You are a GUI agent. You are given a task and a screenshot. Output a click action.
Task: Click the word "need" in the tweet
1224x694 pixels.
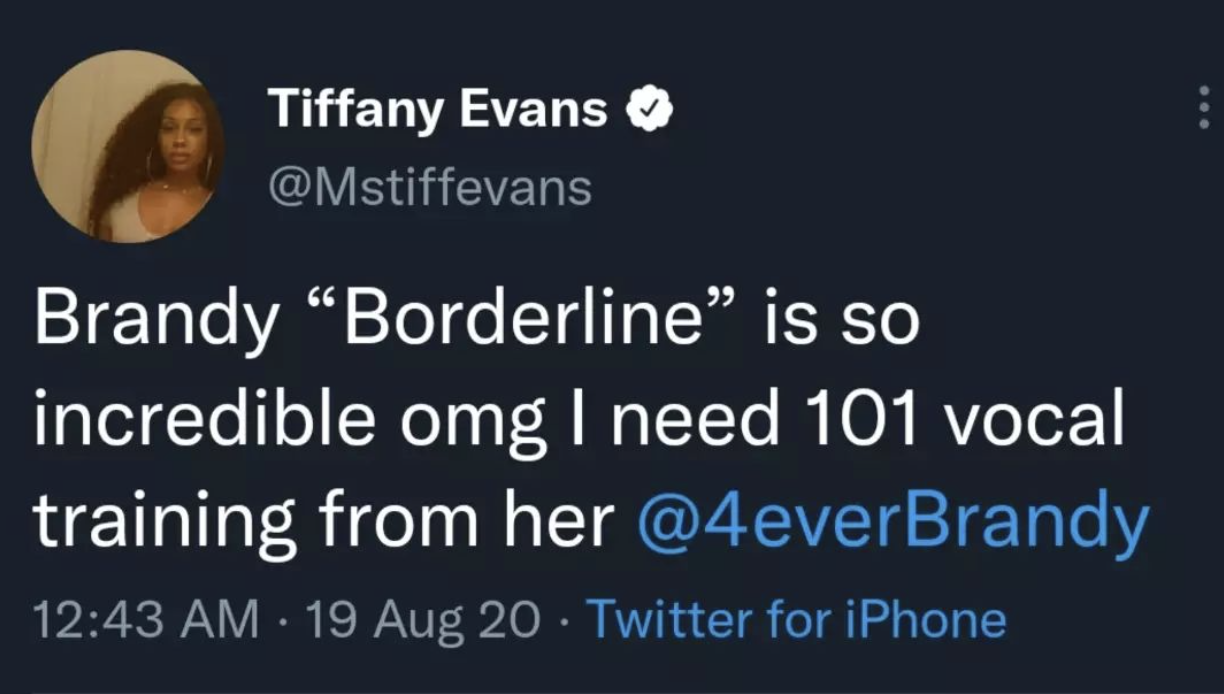[x=694, y=421]
